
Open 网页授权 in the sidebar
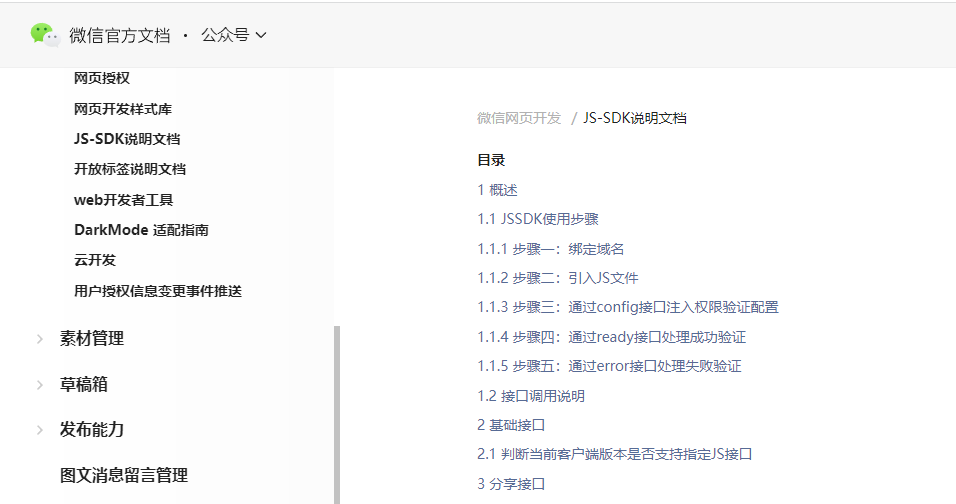pyautogui.click(x=102, y=78)
